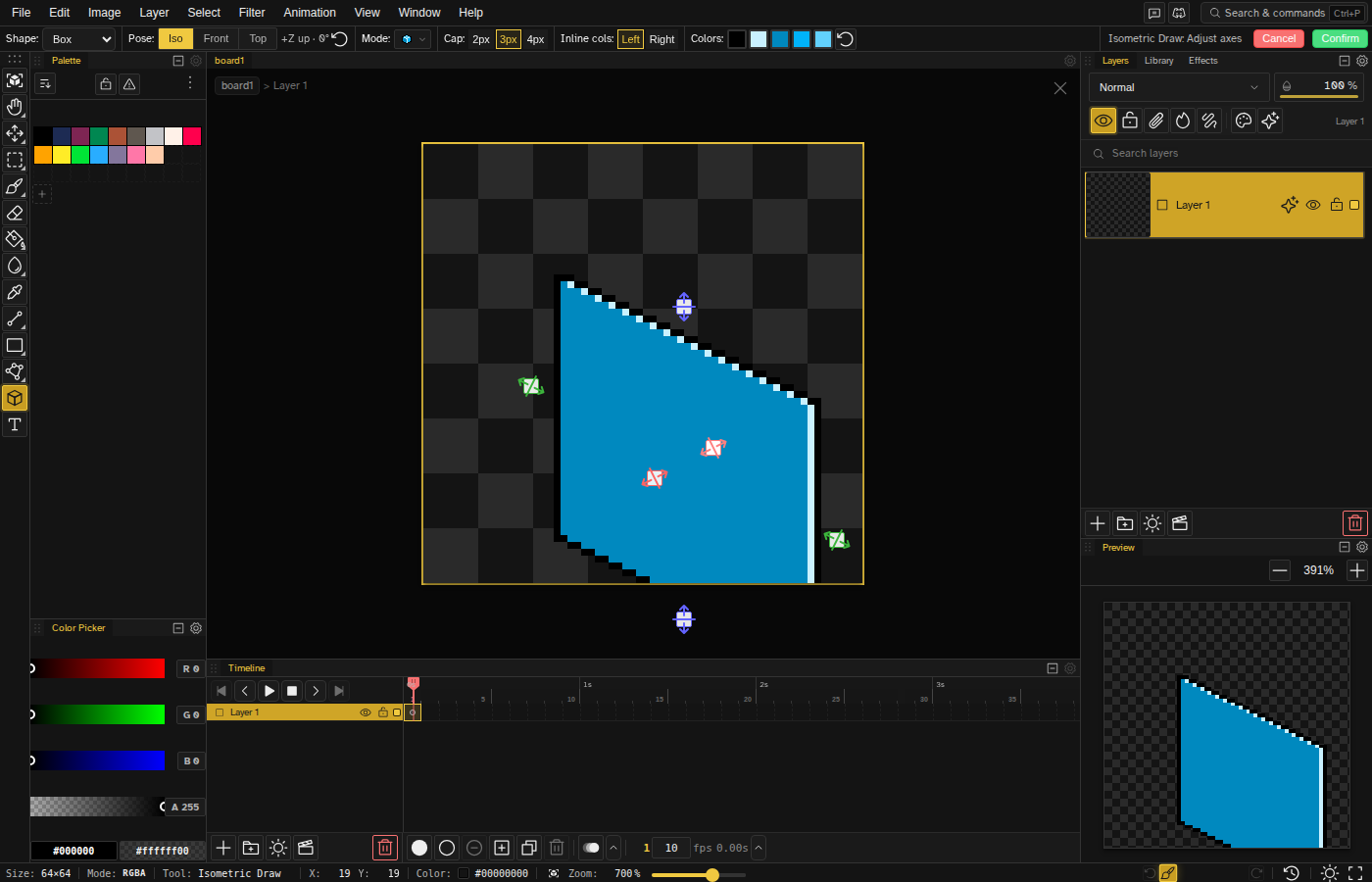Hide Layer 1 using its eye icon

pos(1313,205)
